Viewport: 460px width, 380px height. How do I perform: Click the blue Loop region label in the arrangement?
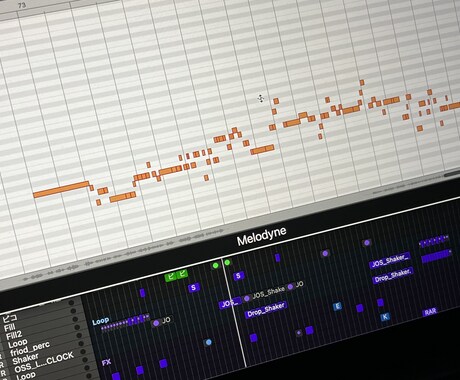[x=100, y=321]
